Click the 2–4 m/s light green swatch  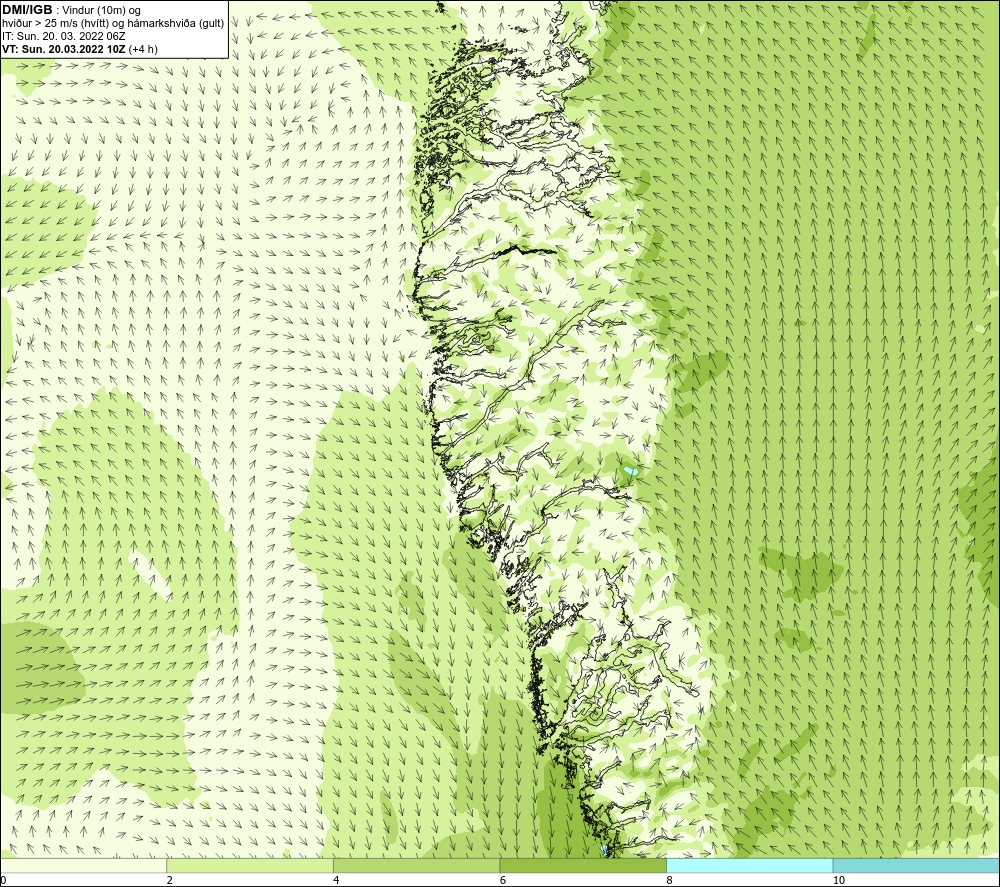249,865
